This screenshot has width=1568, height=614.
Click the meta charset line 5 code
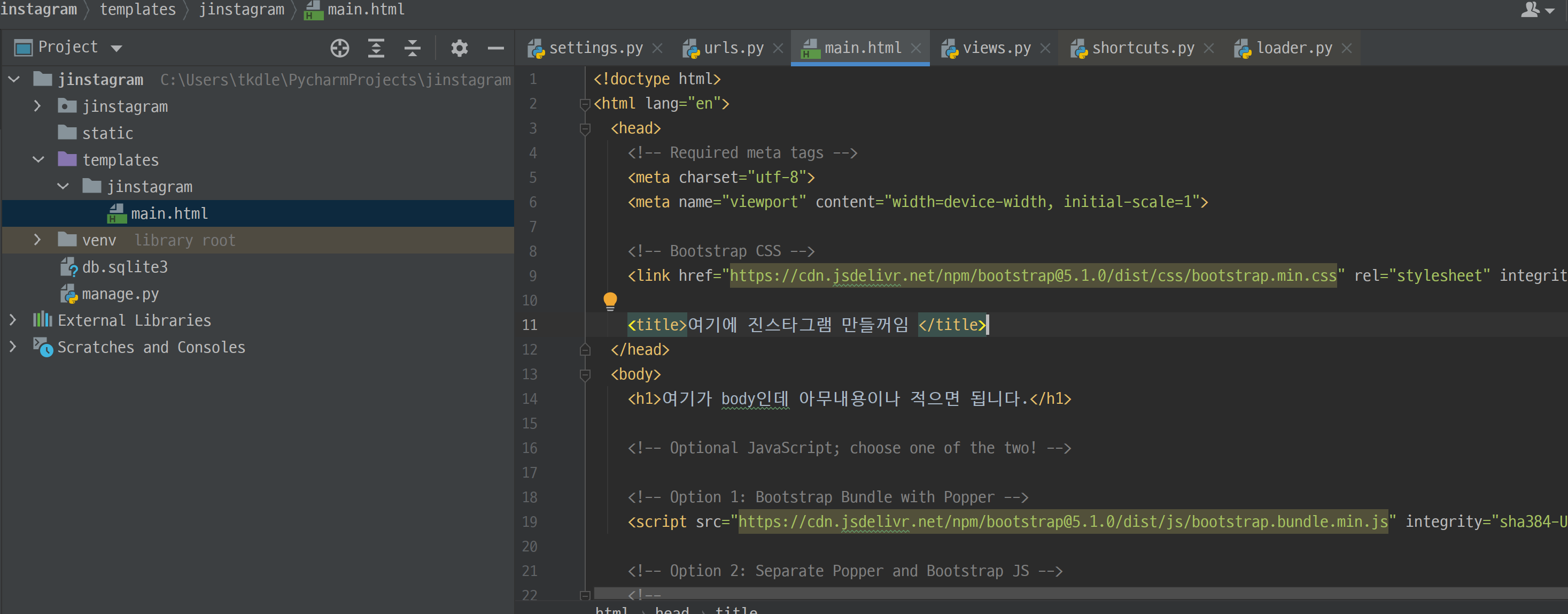click(x=721, y=178)
